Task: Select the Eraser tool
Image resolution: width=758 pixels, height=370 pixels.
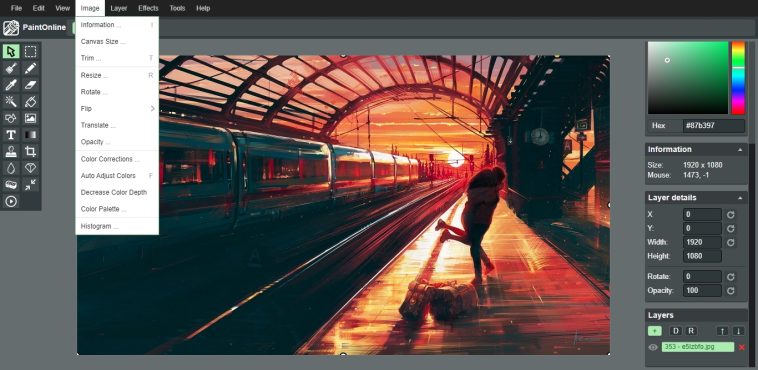Action: pyautogui.click(x=30, y=85)
